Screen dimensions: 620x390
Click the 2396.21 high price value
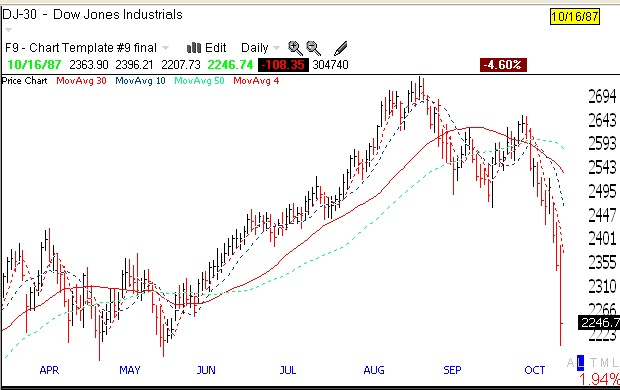click(x=134, y=64)
